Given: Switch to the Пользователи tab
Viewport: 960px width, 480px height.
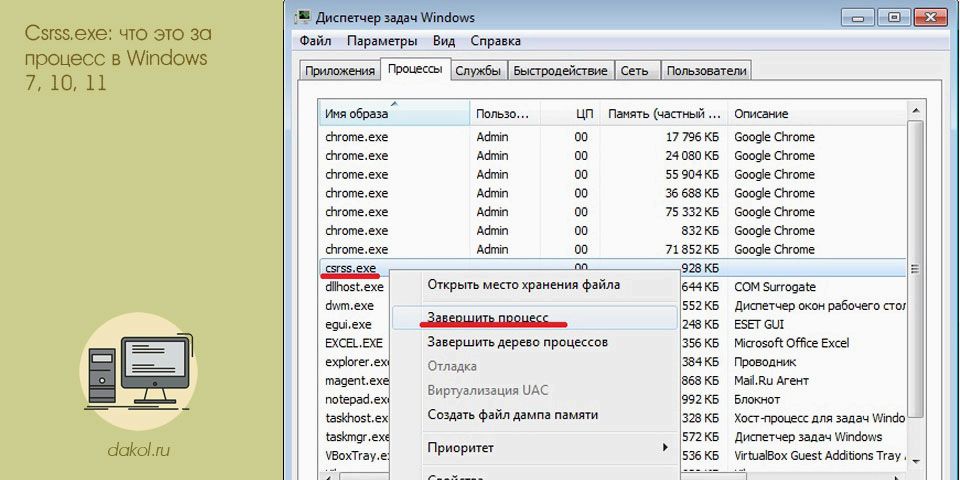Looking at the screenshot, I should coord(707,70).
